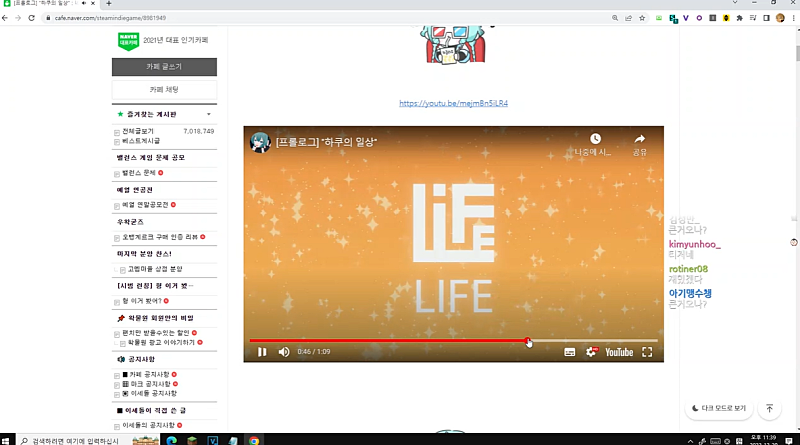The width and height of the screenshot is (800, 445).
Task: Toggle subtitles on the video player
Action: pos(569,352)
